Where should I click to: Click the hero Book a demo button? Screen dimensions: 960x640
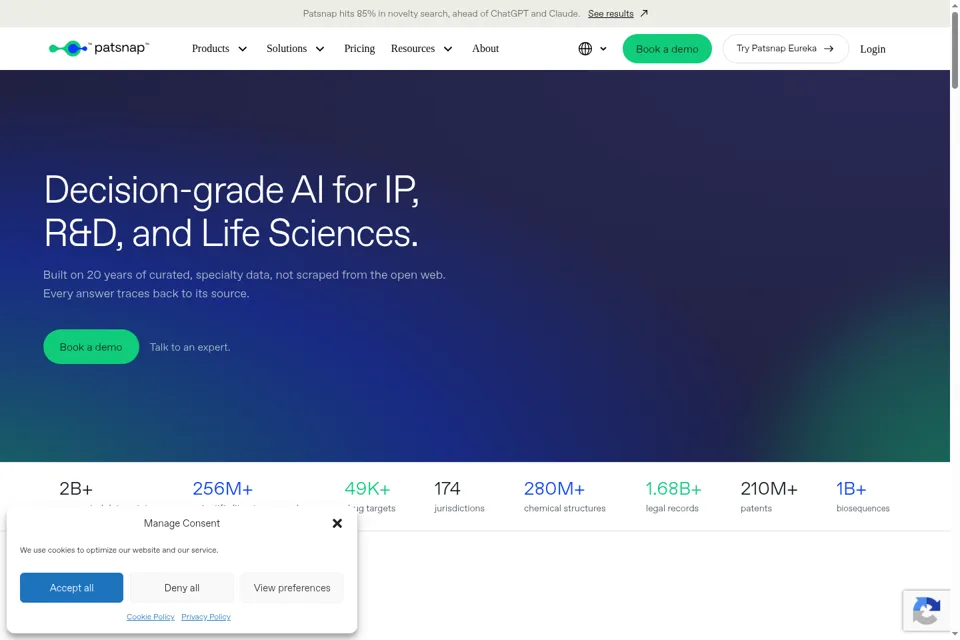coord(91,347)
